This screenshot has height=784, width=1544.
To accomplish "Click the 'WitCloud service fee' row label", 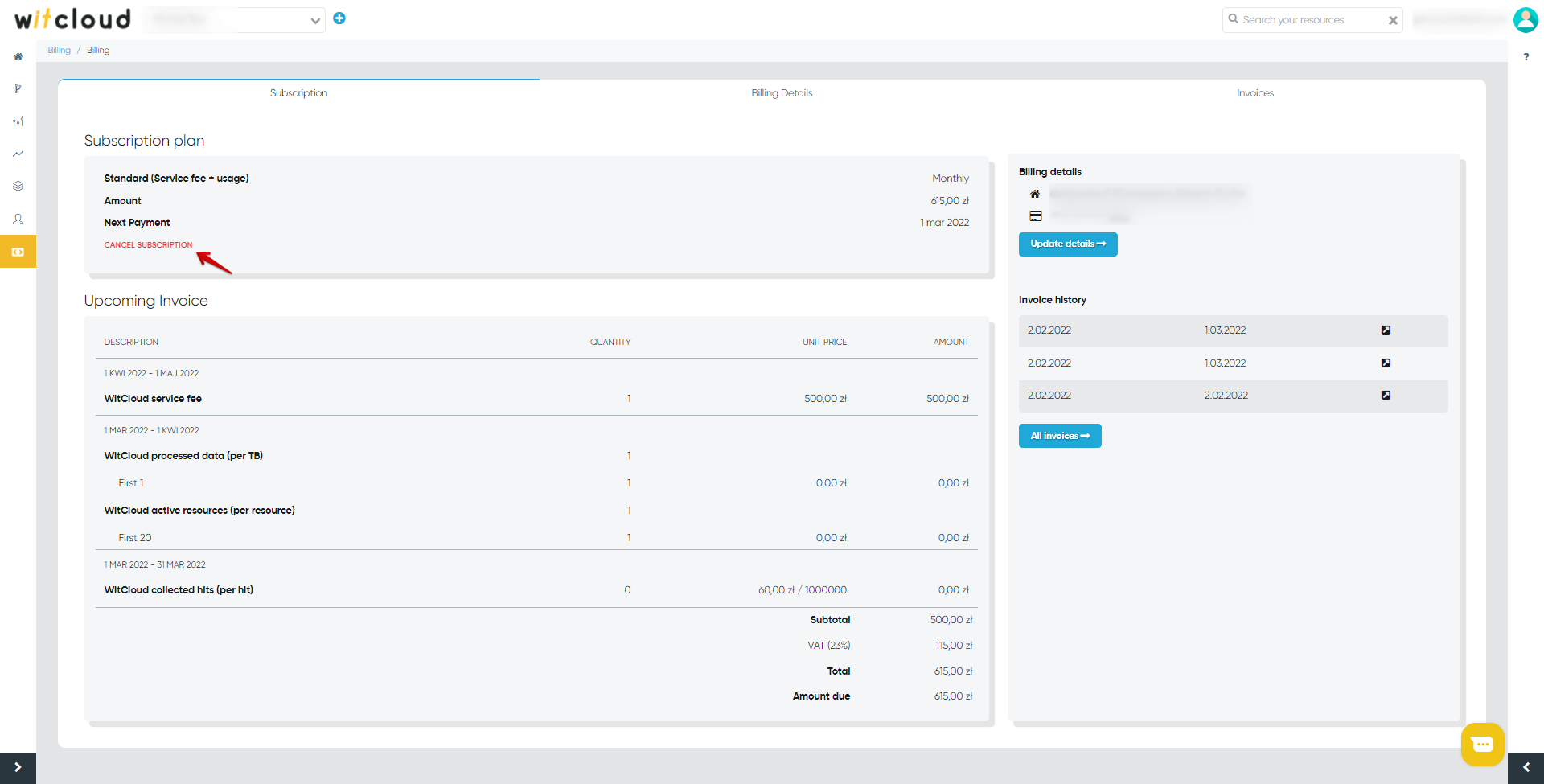I will [153, 399].
